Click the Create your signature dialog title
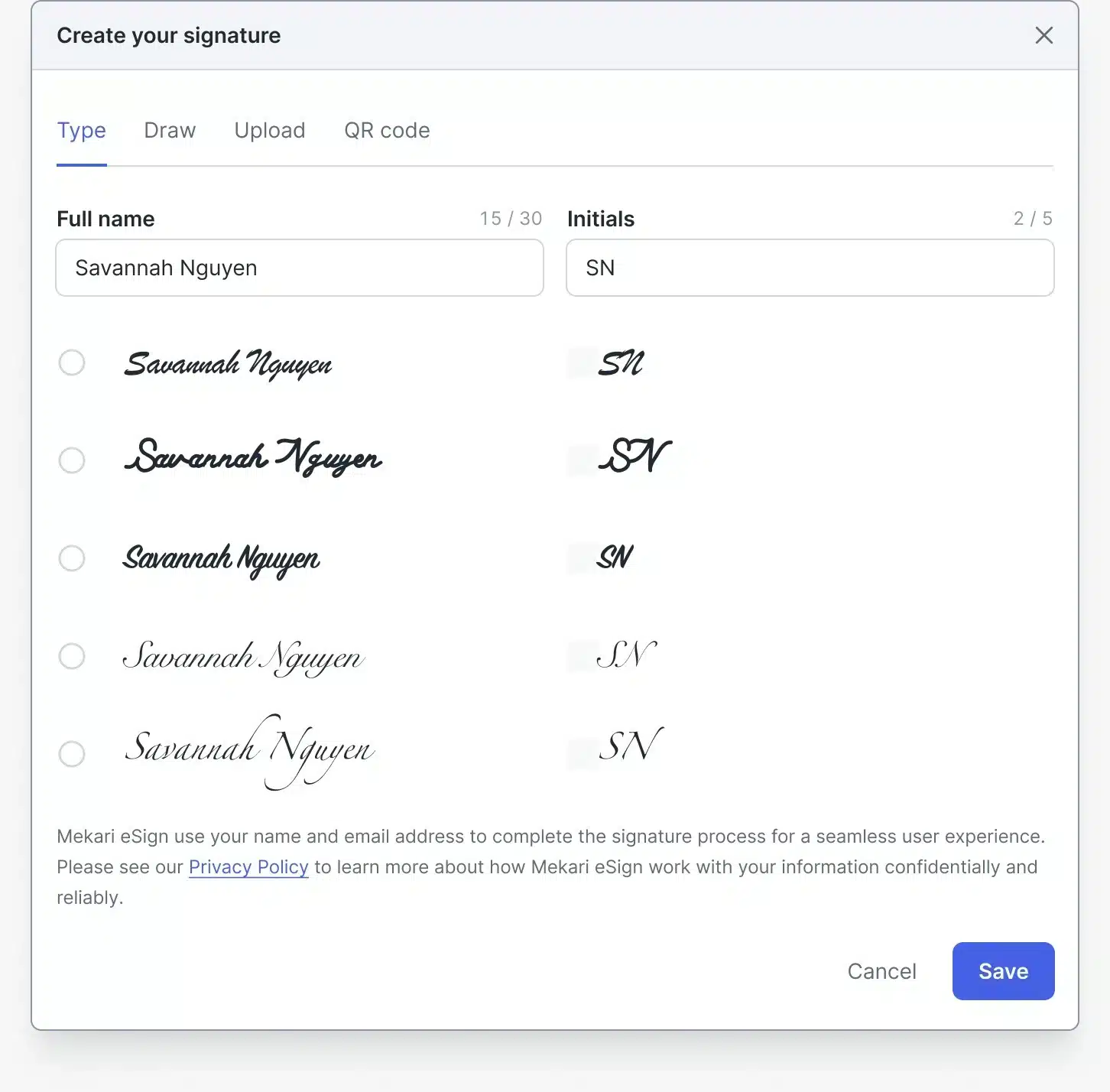Viewport: 1110px width, 1092px height. click(x=168, y=35)
